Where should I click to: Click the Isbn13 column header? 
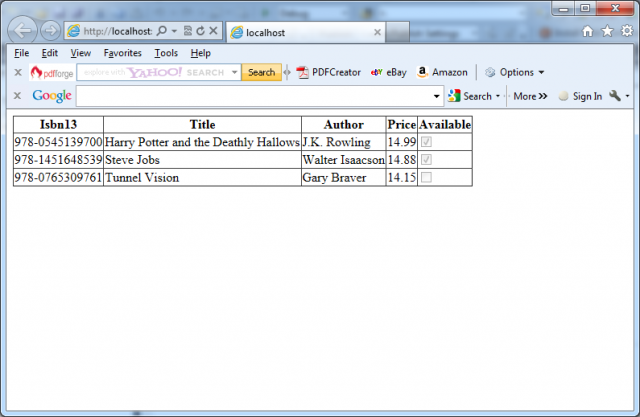pyautogui.click(x=58, y=124)
